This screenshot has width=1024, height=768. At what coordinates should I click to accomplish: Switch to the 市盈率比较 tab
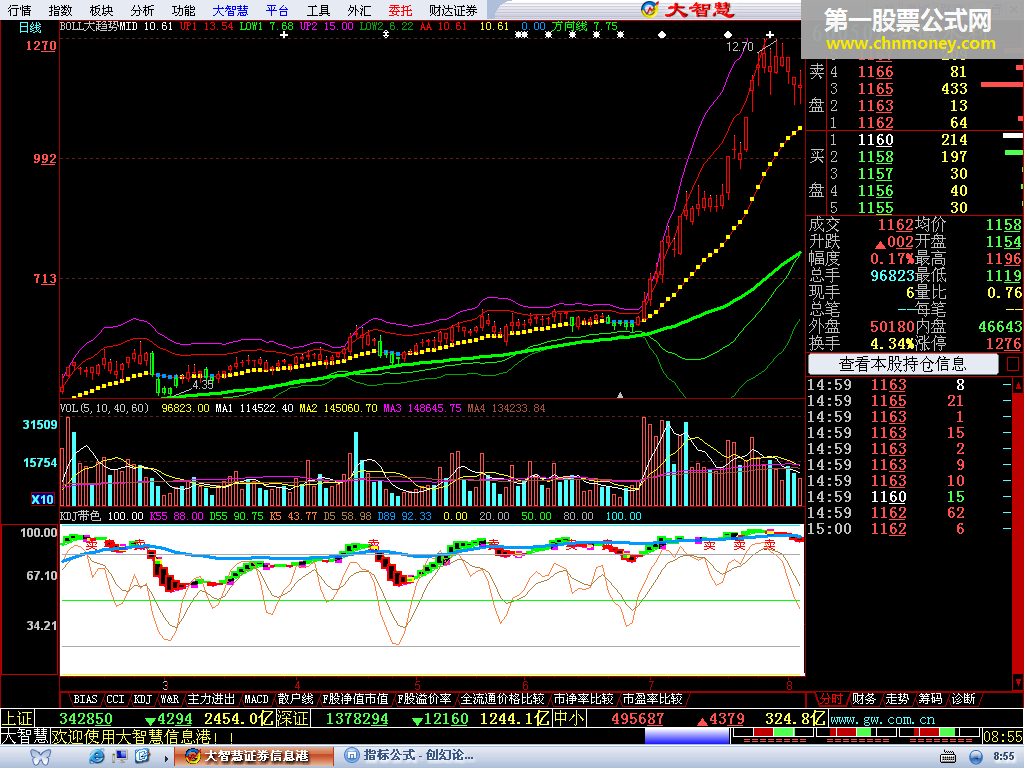pyautogui.click(x=652, y=699)
